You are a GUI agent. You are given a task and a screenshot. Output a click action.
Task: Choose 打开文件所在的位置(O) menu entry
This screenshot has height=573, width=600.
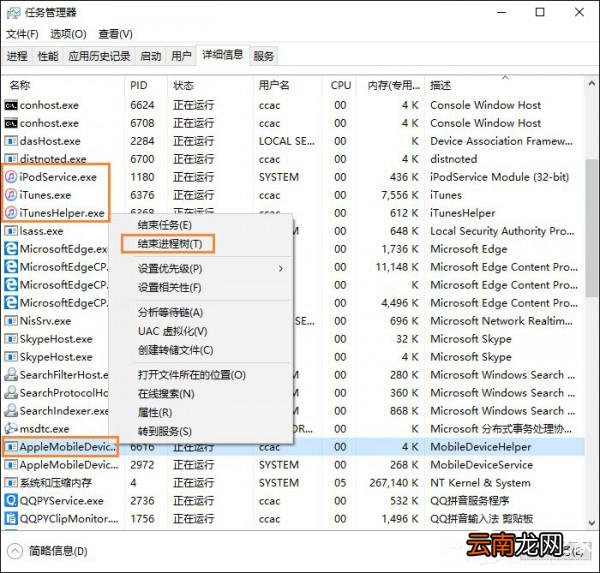pos(192,375)
